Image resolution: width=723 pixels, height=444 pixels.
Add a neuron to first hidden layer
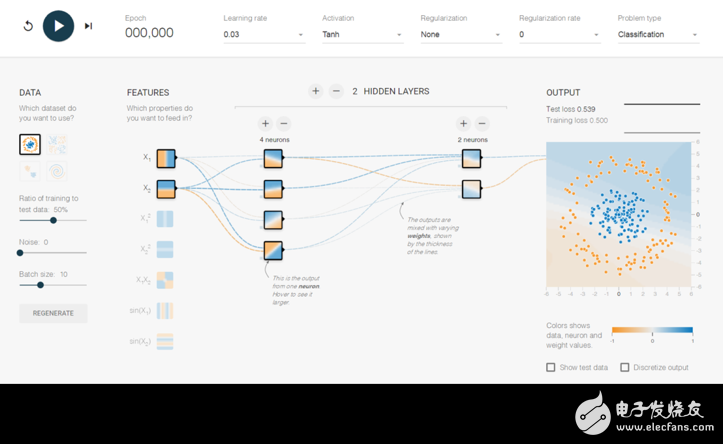pyautogui.click(x=265, y=124)
